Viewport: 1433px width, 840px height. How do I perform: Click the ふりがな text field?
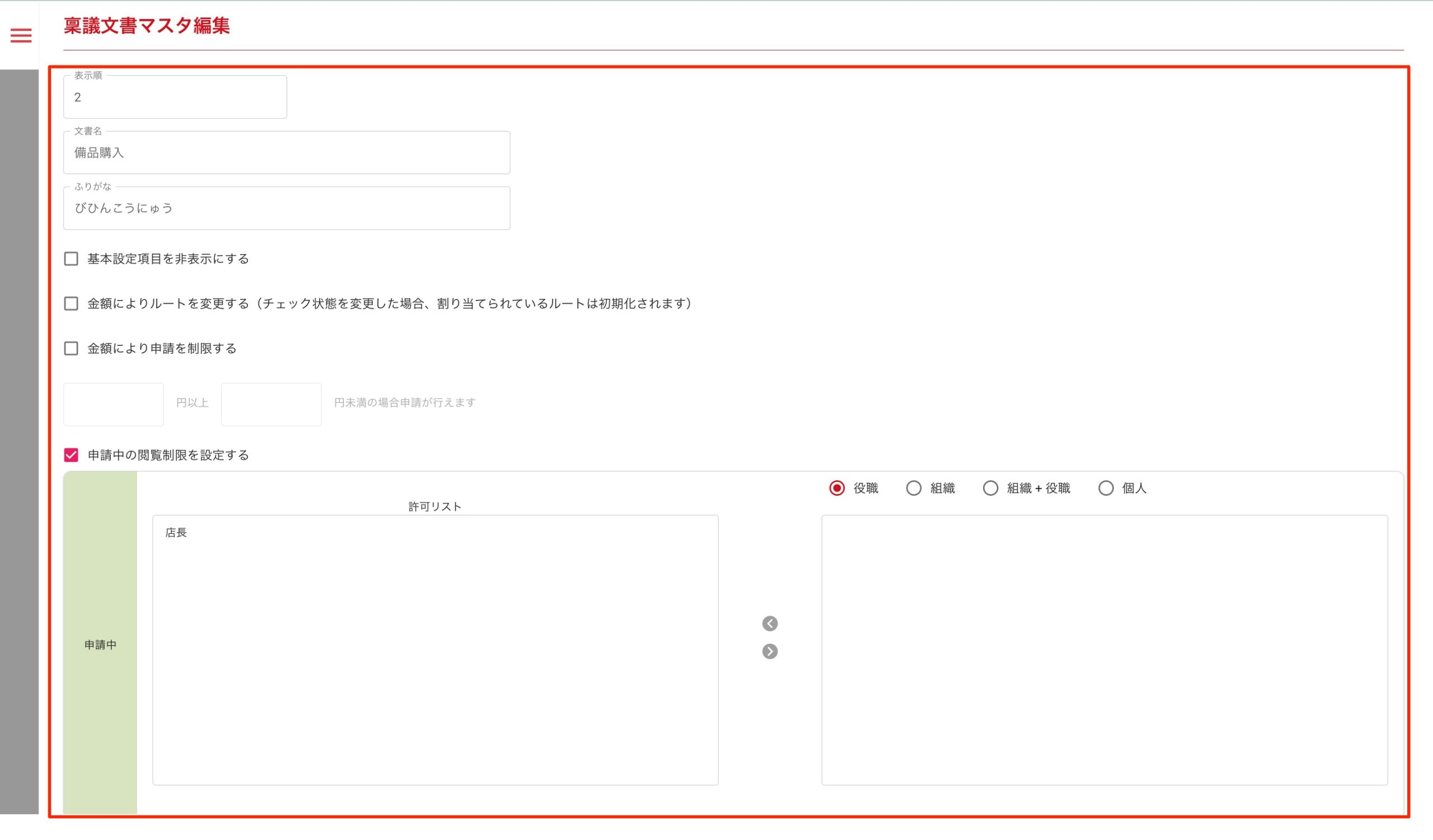pos(286,209)
